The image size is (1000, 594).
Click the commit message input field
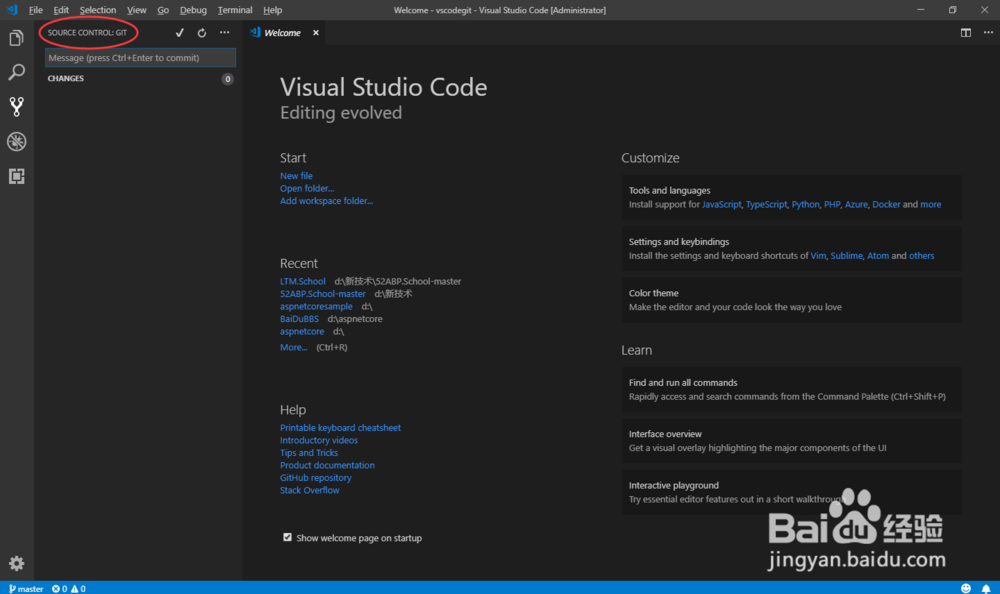140,57
